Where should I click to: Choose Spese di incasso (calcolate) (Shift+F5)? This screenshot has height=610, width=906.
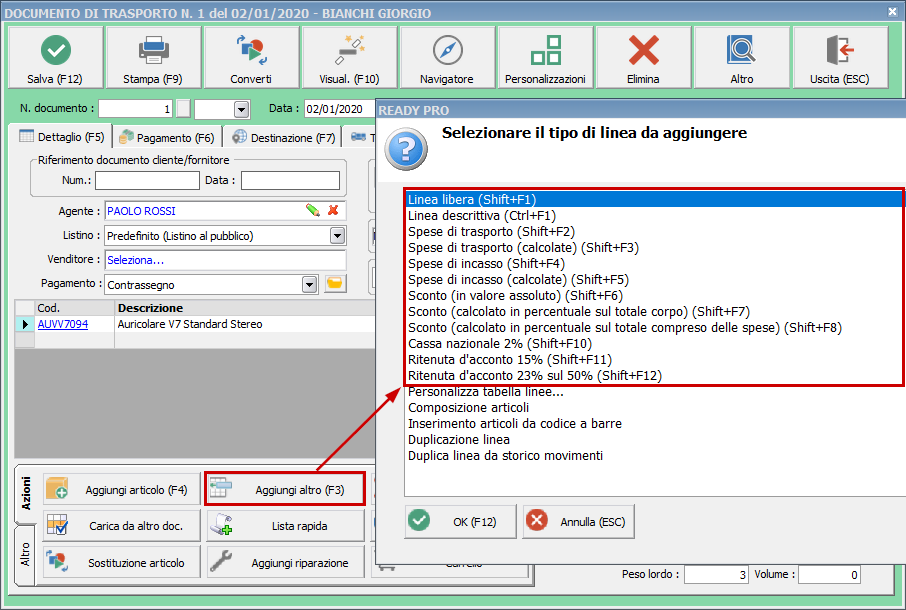655,280
